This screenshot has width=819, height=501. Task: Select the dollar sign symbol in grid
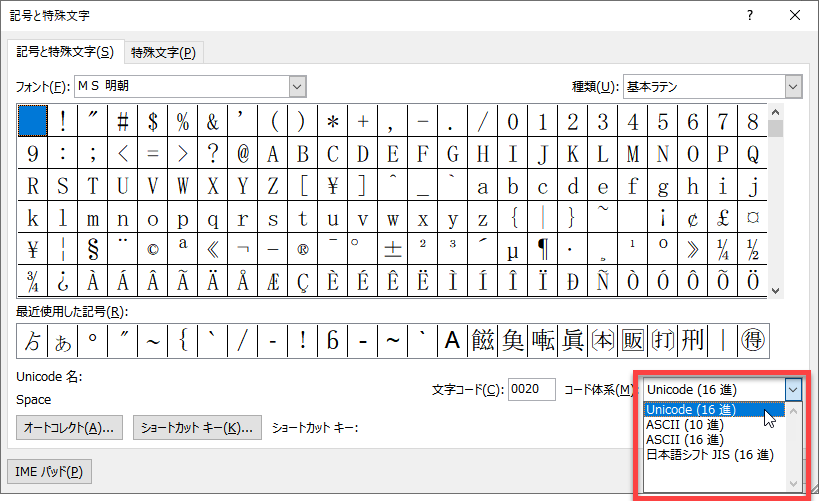coord(153,122)
